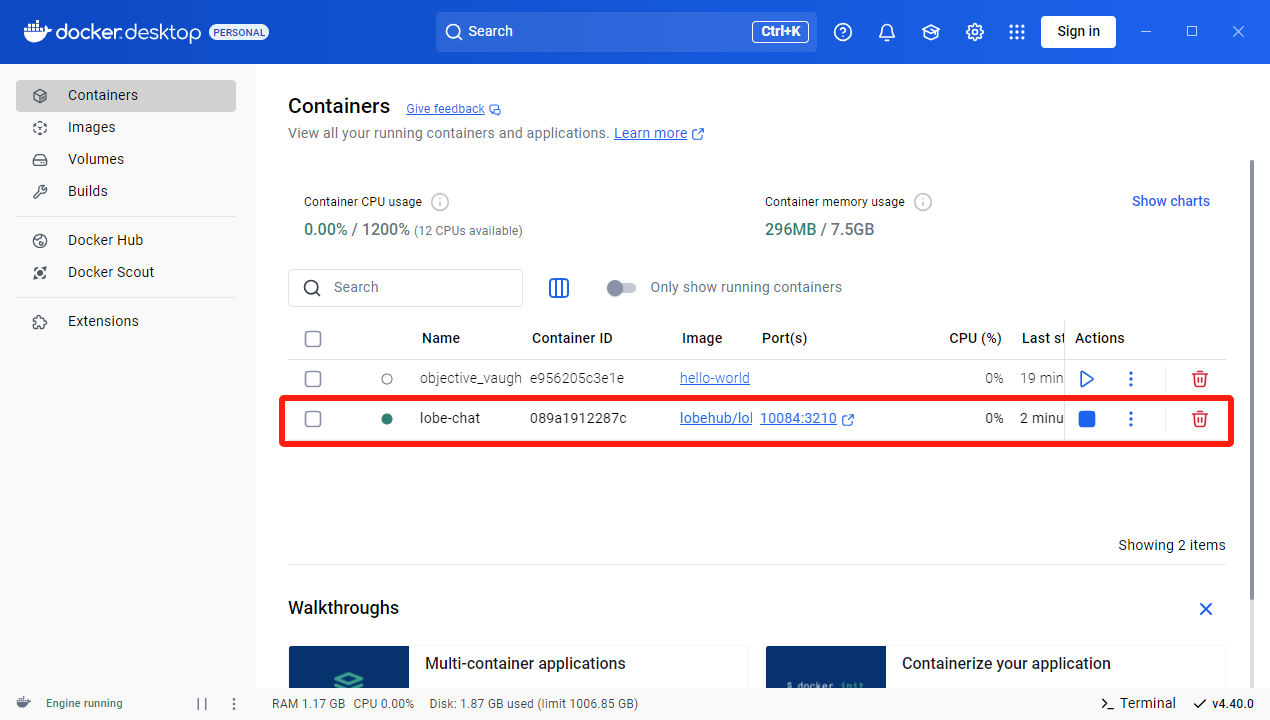
Task: Sort by Container ID column header
Action: 572,339
